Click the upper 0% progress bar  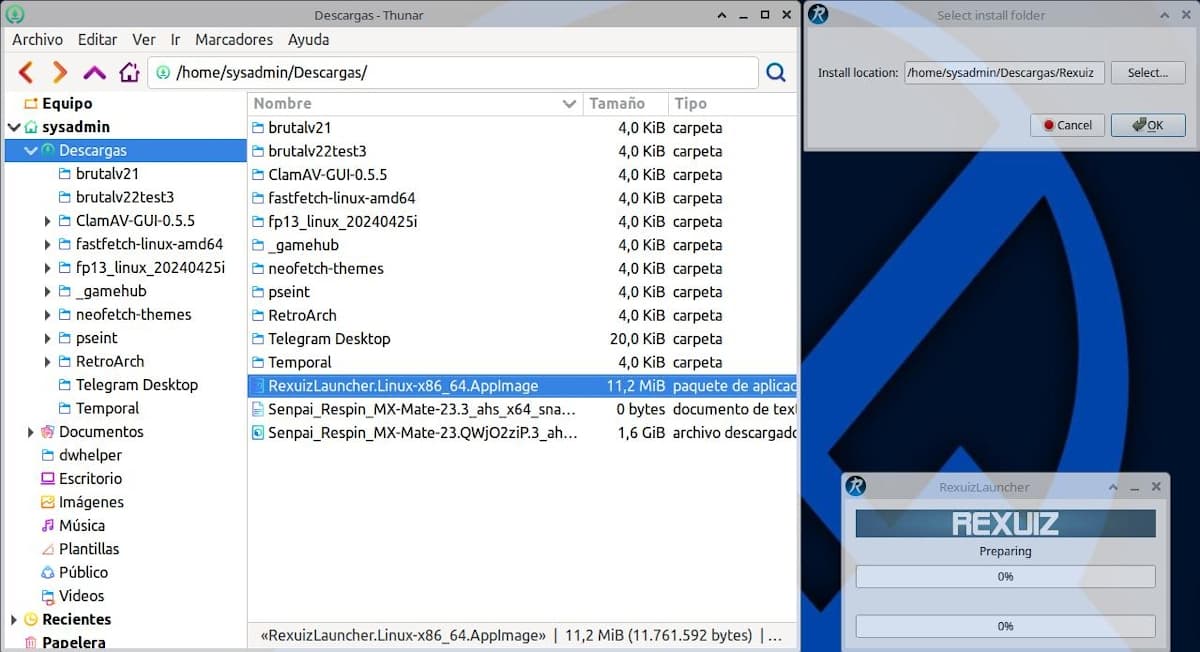(x=1005, y=577)
